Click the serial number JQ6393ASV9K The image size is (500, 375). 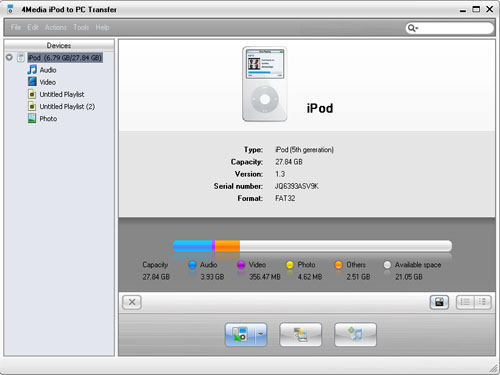[x=297, y=186]
